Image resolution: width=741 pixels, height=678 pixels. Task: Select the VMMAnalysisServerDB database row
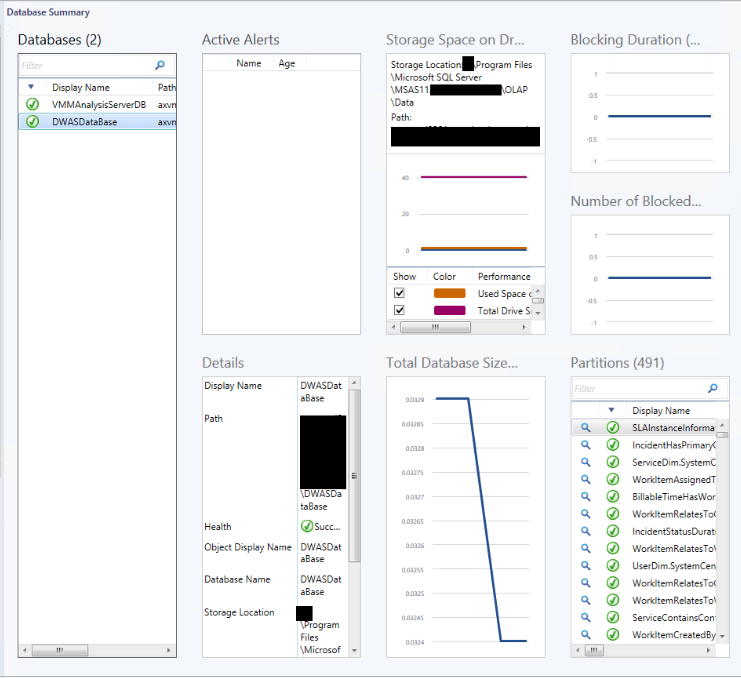[98, 104]
